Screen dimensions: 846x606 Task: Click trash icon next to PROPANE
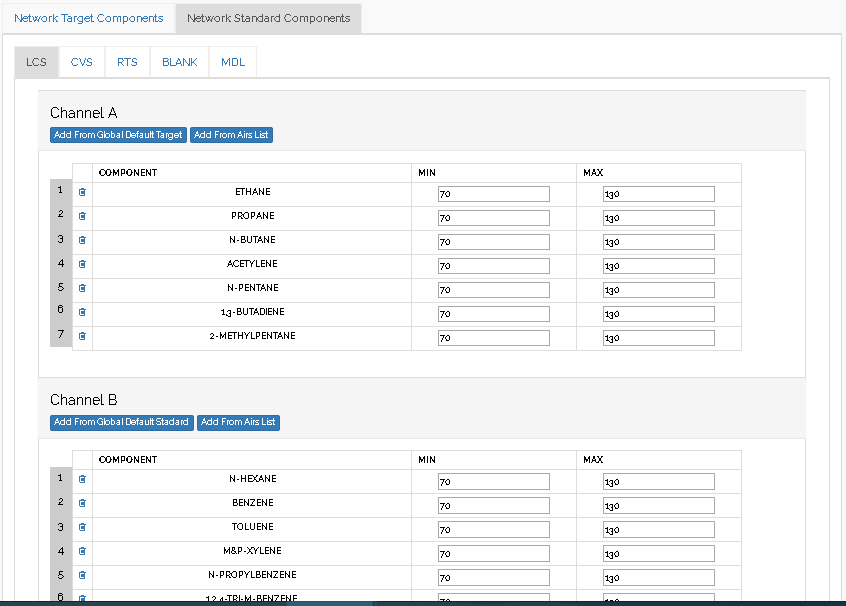(x=82, y=216)
